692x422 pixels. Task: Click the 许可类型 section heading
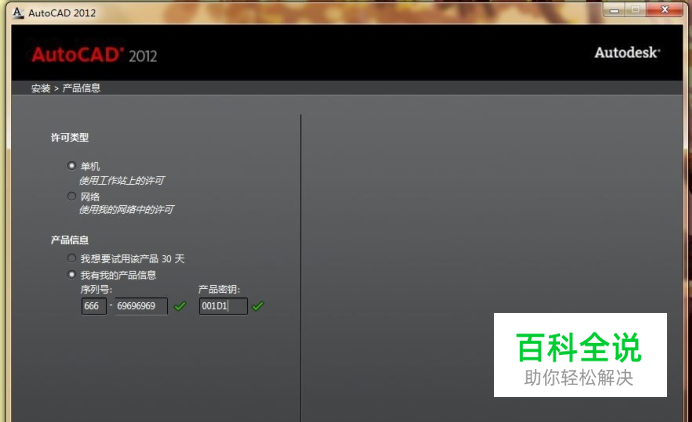pyautogui.click(x=70, y=138)
